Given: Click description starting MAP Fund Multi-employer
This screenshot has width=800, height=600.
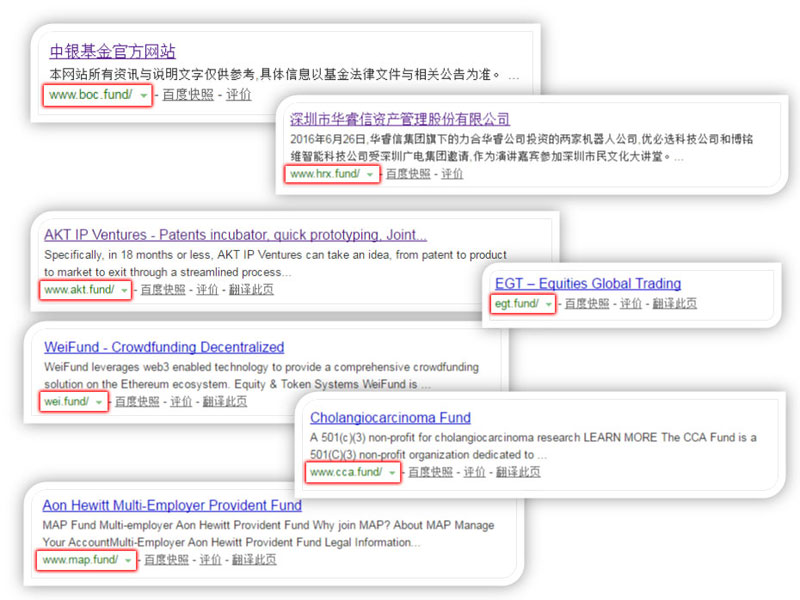Looking at the screenshot, I should coord(268,533).
